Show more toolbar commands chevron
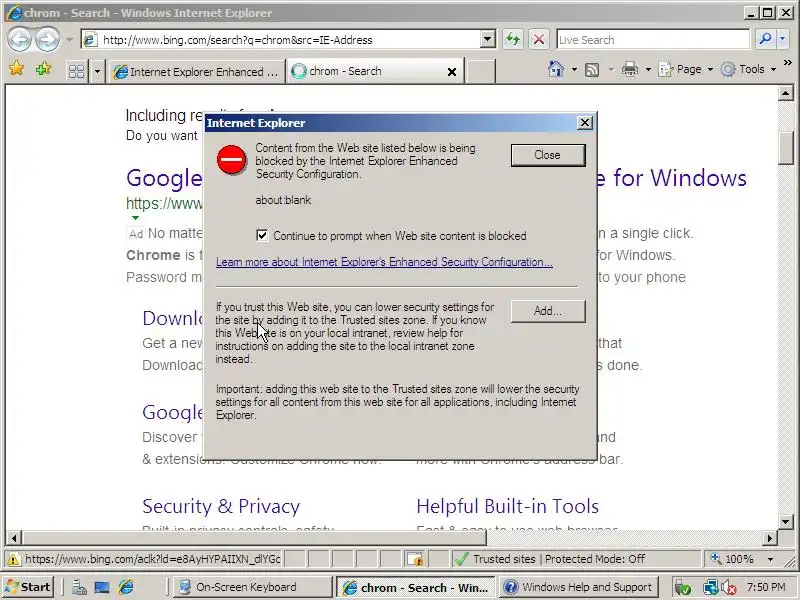 (x=788, y=63)
